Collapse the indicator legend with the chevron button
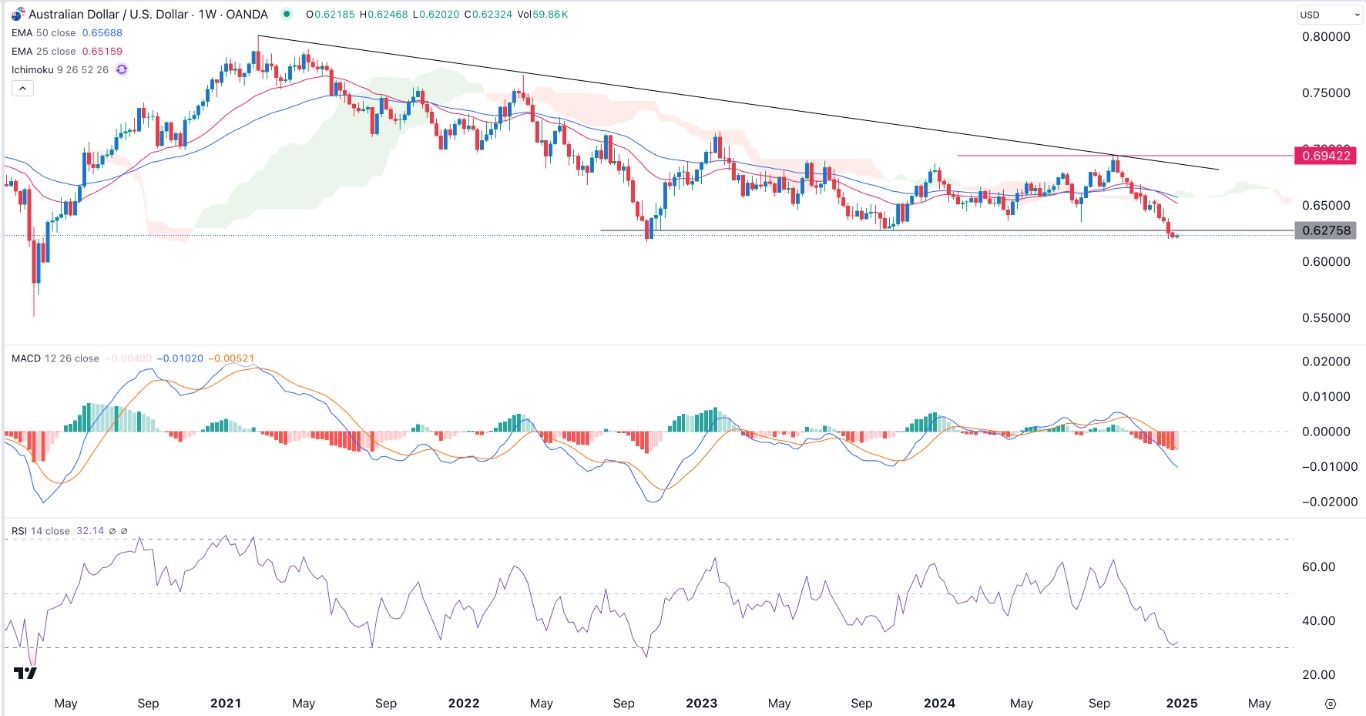The image size is (1366, 716). [x=22, y=88]
